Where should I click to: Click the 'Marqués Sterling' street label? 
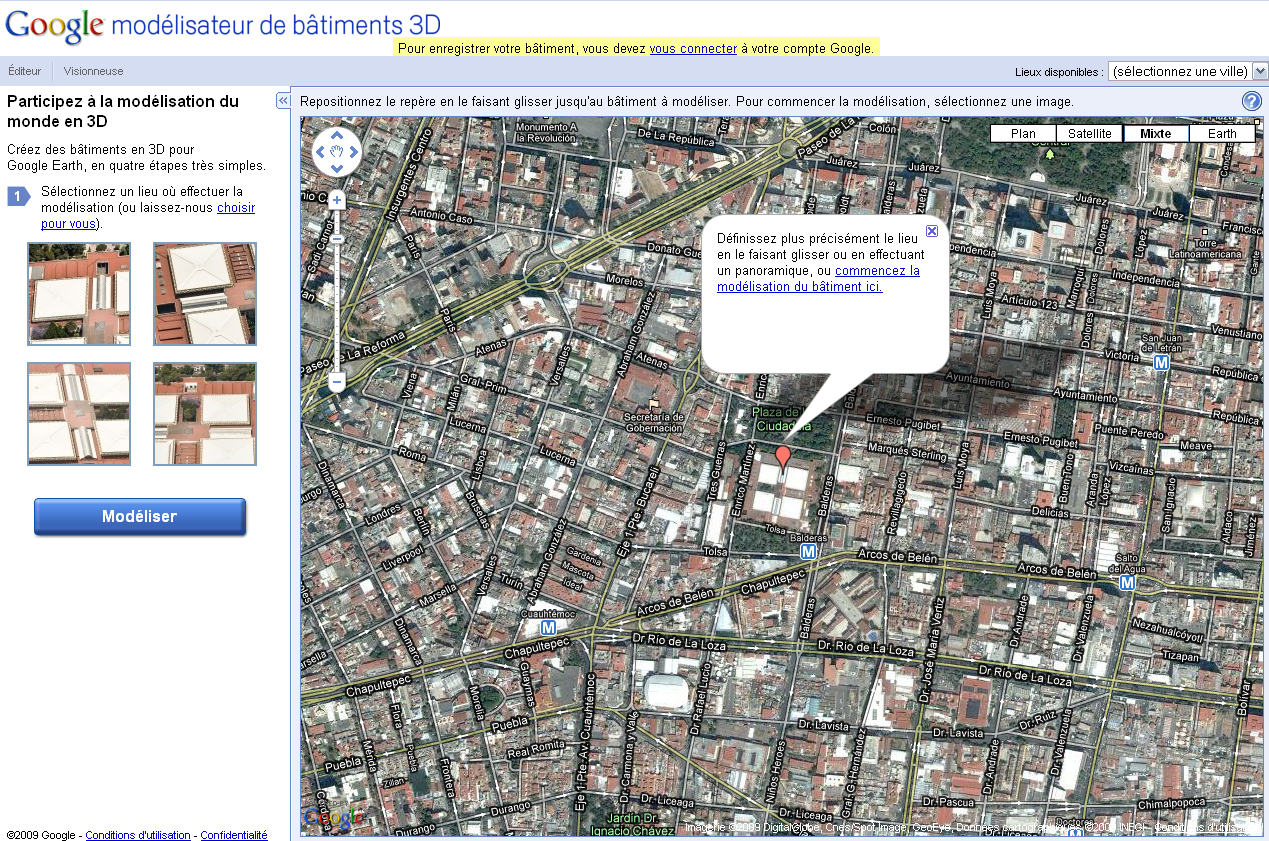coord(907,454)
